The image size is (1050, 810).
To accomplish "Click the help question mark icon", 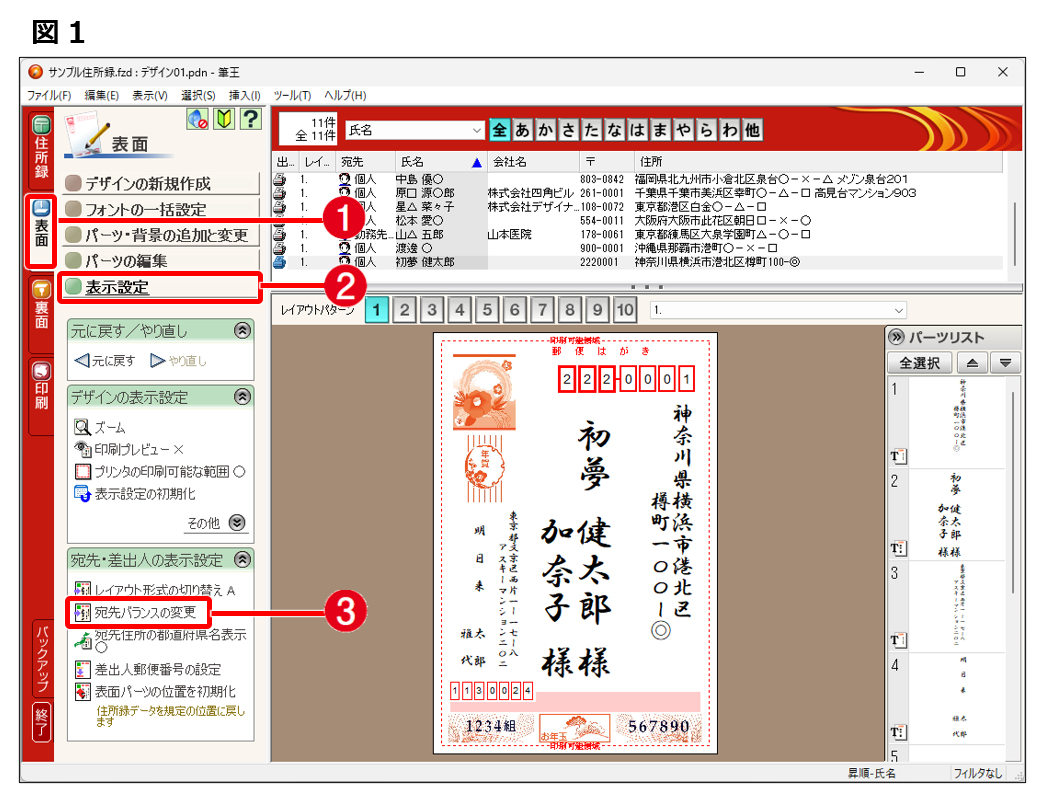I will 251,121.
